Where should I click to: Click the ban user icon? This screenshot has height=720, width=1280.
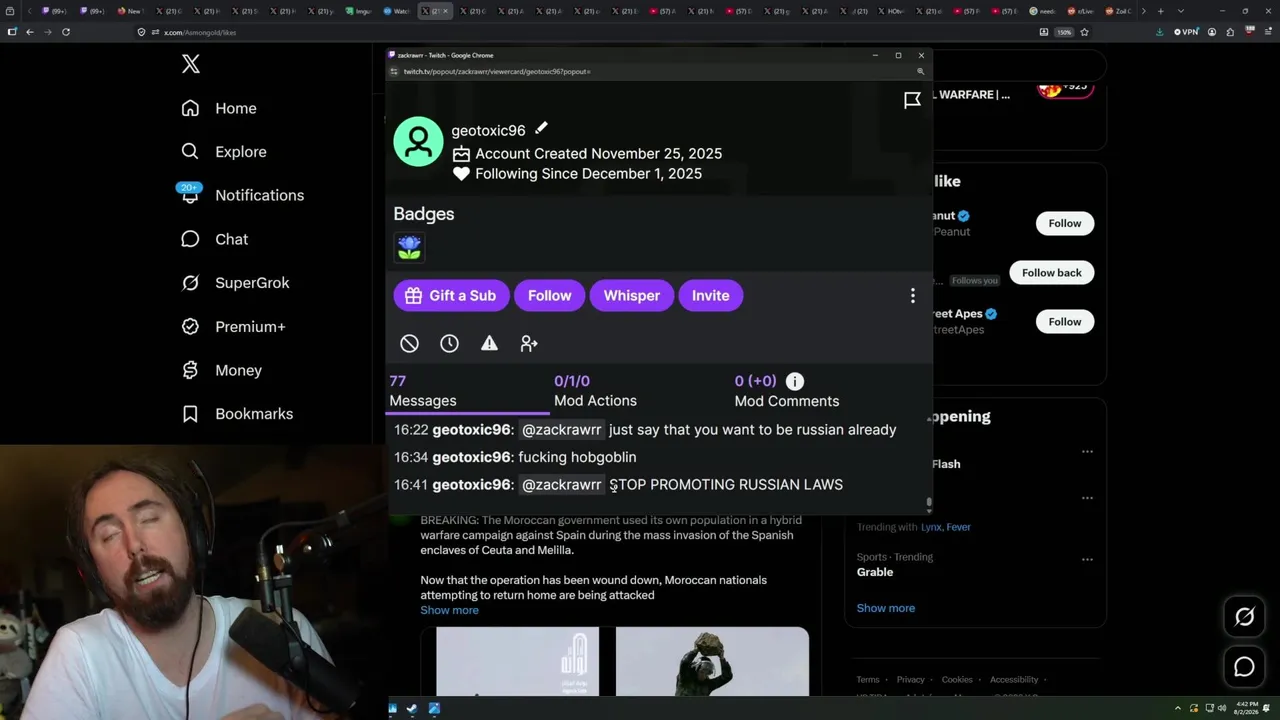[x=409, y=344]
